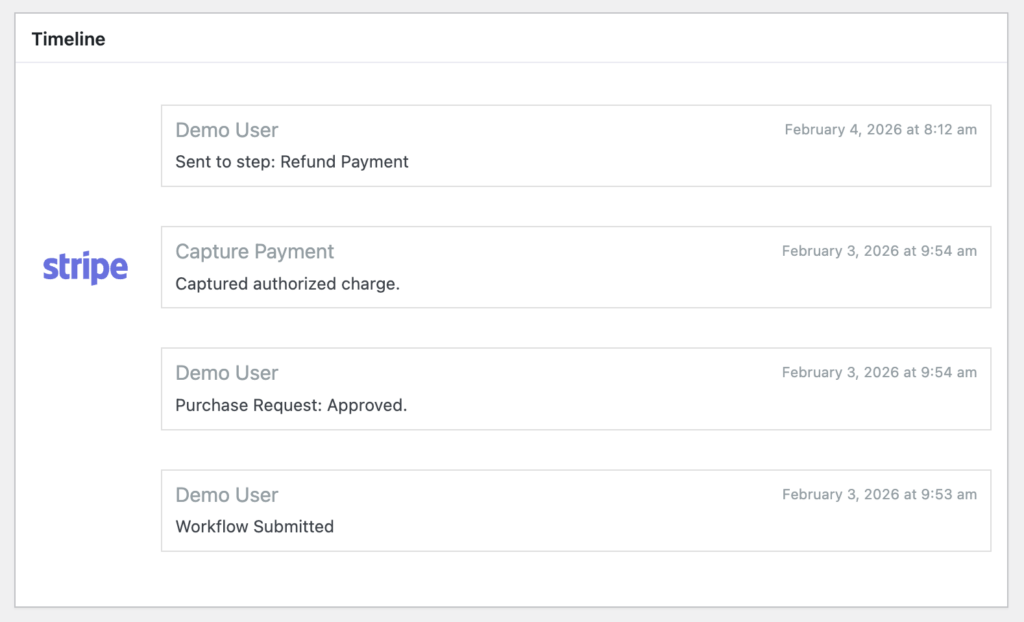The width and height of the screenshot is (1024, 622).
Task: Open Demo User on the Purchase Request entry
Action: coord(227,373)
